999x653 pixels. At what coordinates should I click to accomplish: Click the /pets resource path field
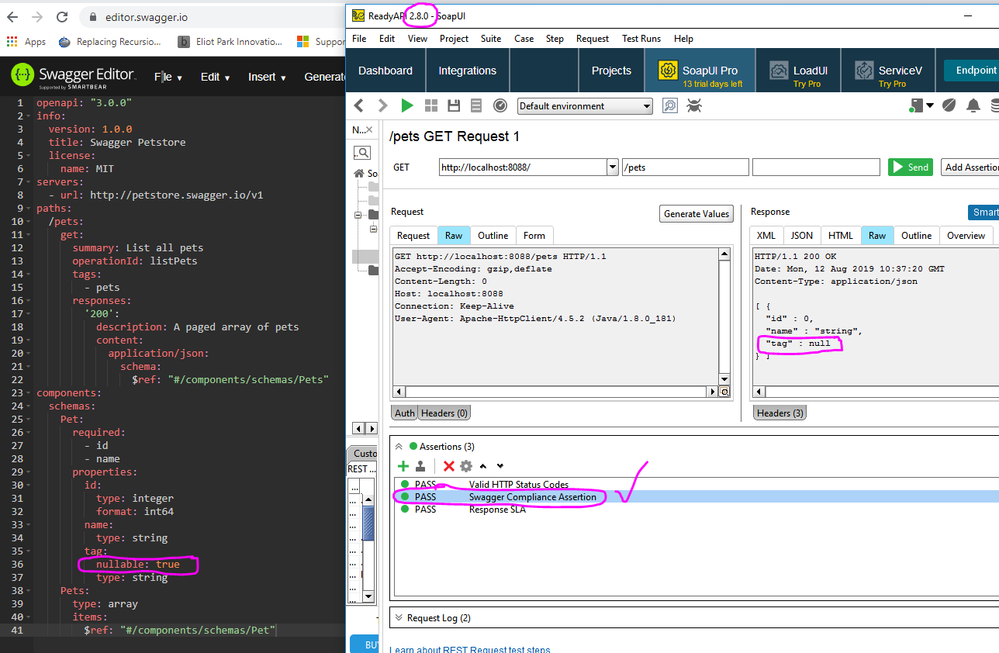(x=685, y=168)
